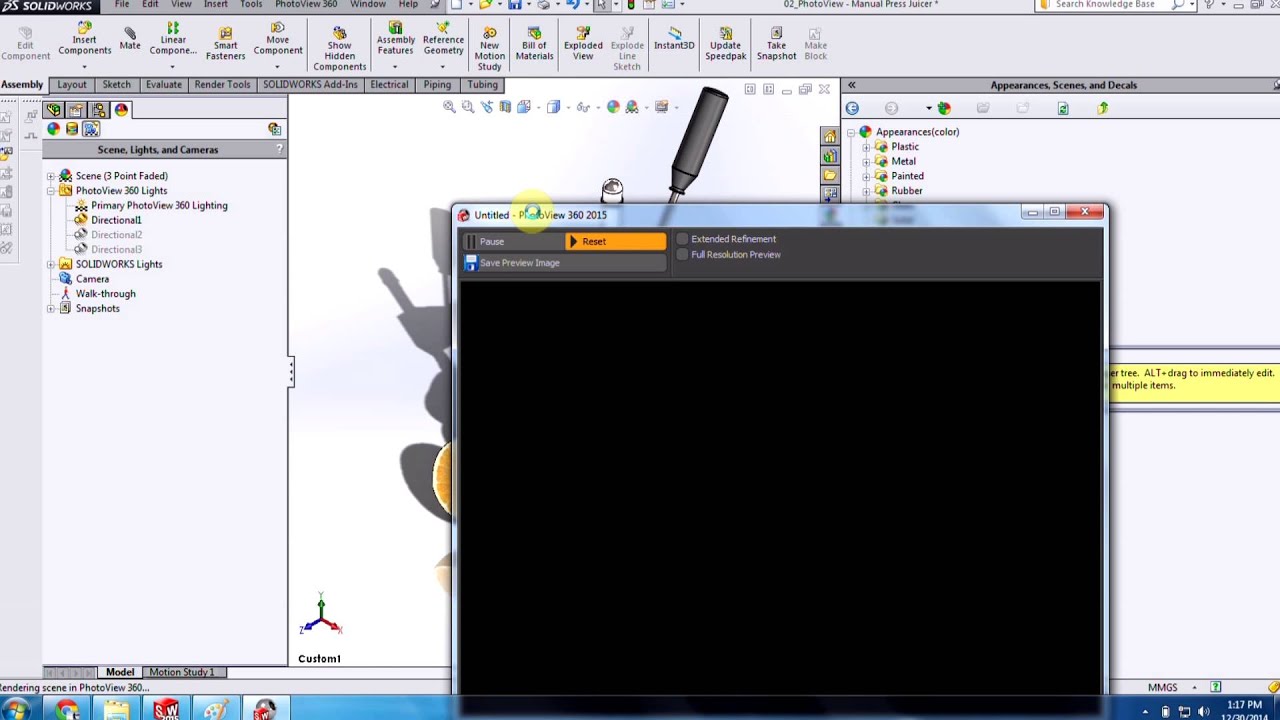Click Edit Appearance icon in view toolbar
This screenshot has height=720, width=1280.
613,107
